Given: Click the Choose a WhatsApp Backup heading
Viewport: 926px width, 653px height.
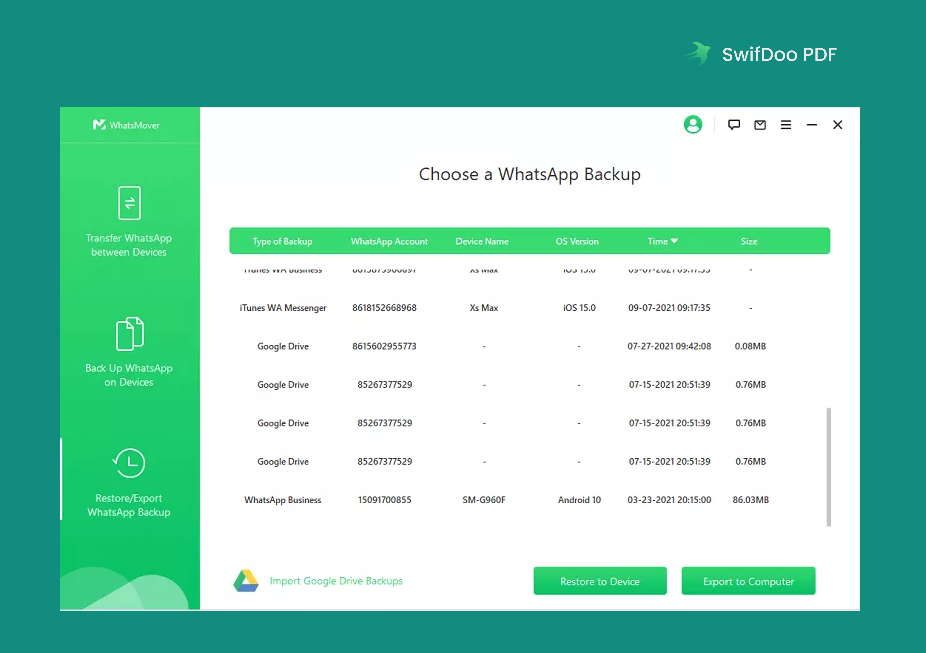Looking at the screenshot, I should (x=530, y=174).
